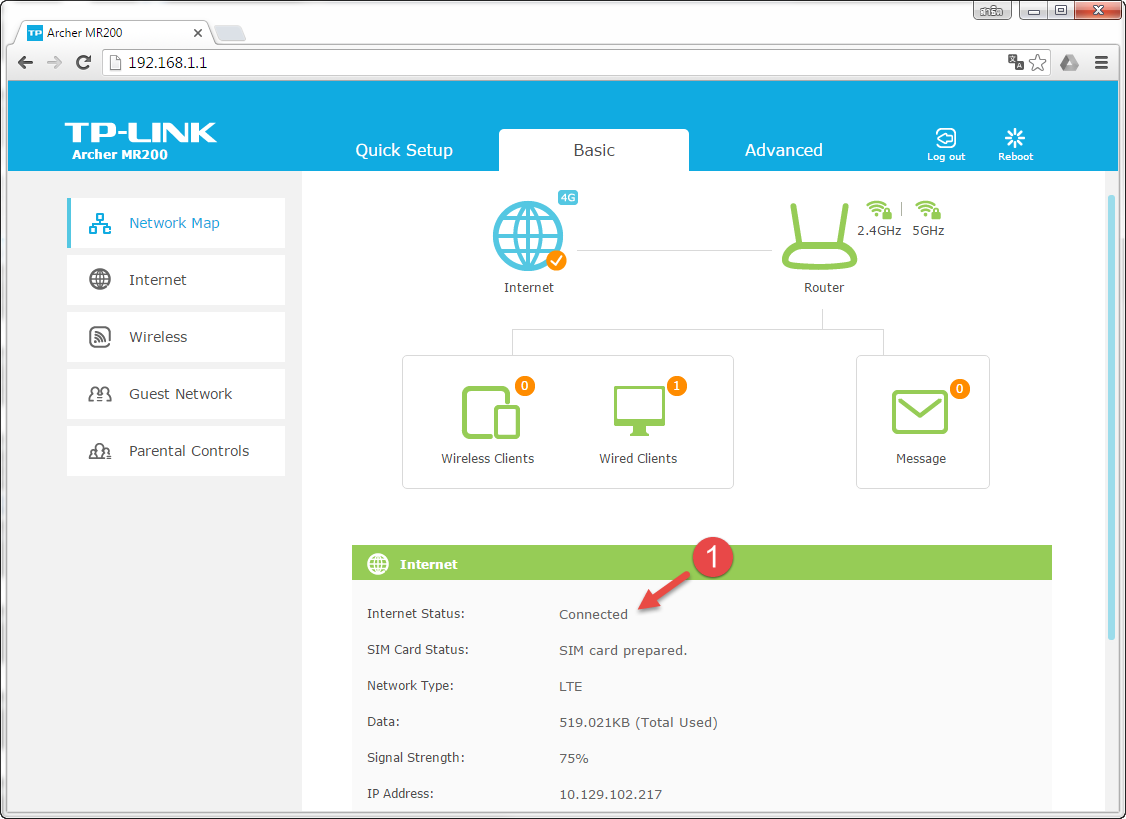Open the Guest Network sidebar item
Viewport: 1126px width, 819px height.
pos(176,394)
